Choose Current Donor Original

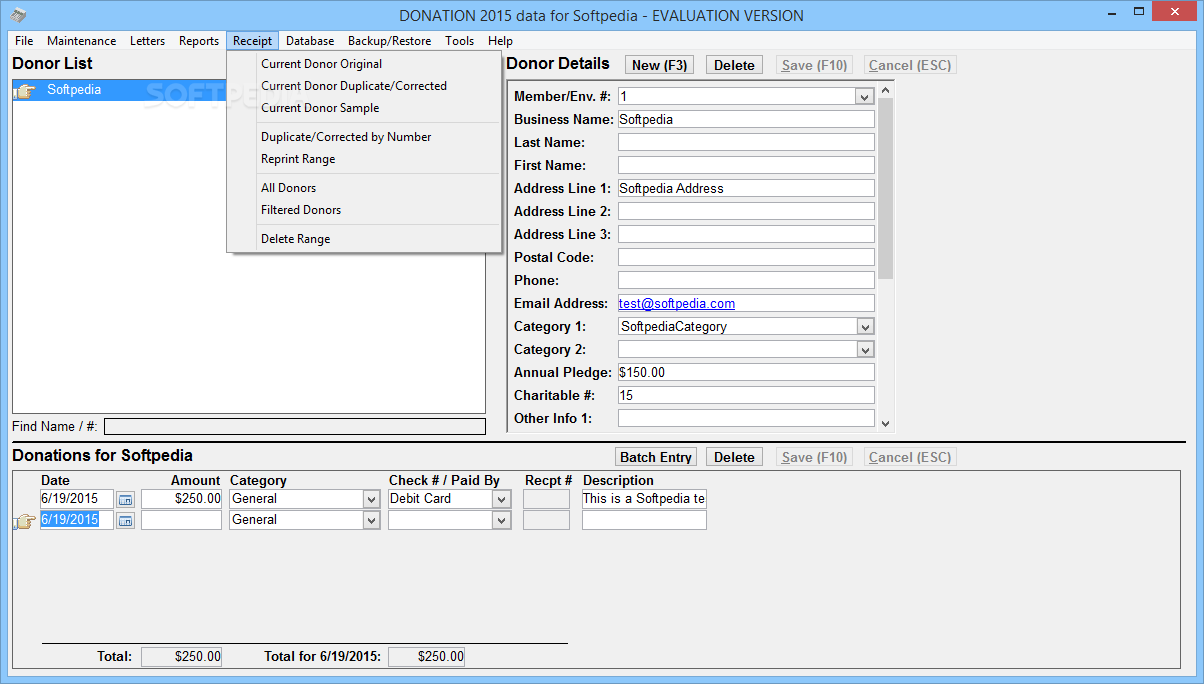tap(364, 64)
